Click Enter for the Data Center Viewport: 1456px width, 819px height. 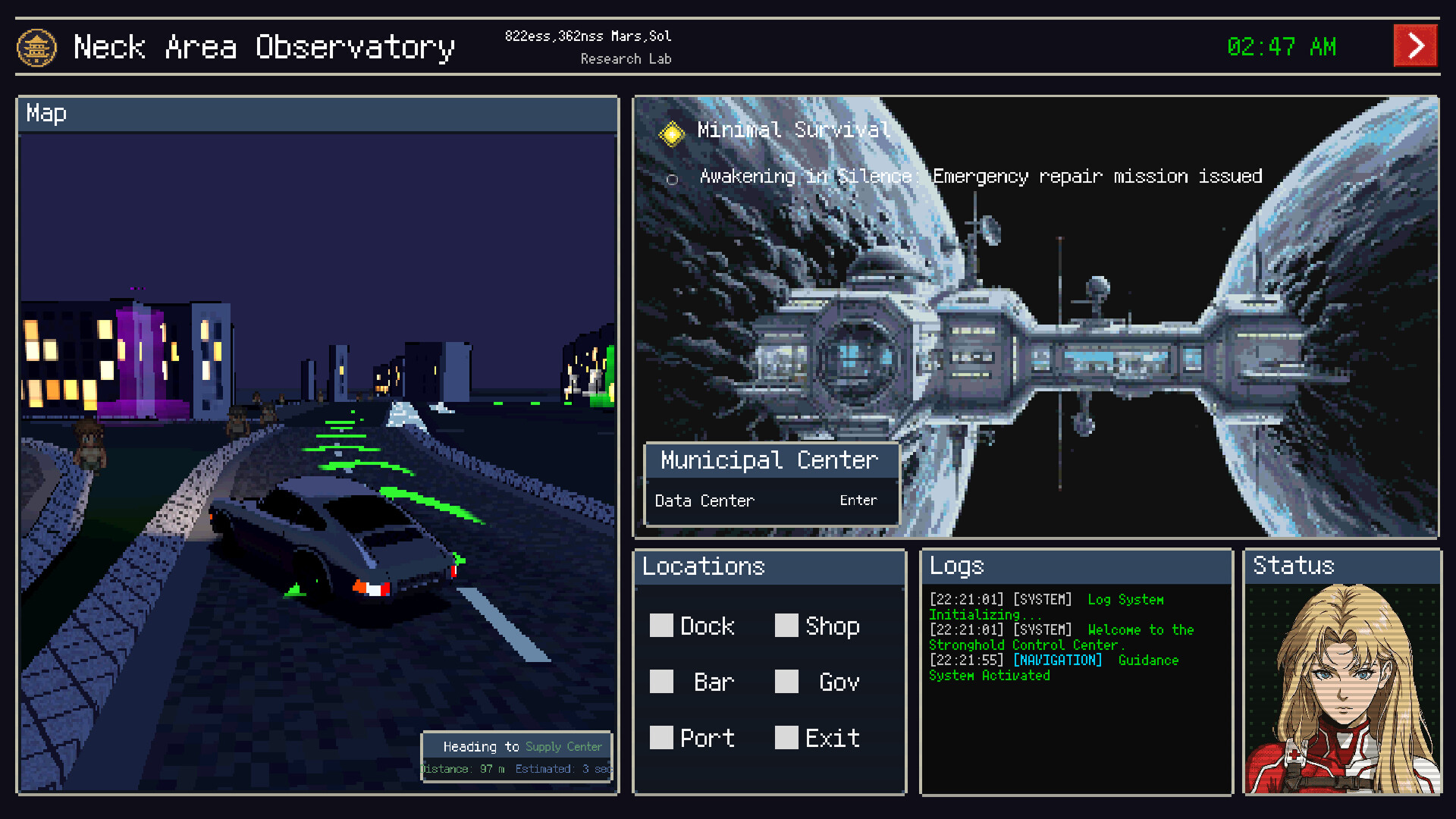(x=858, y=500)
